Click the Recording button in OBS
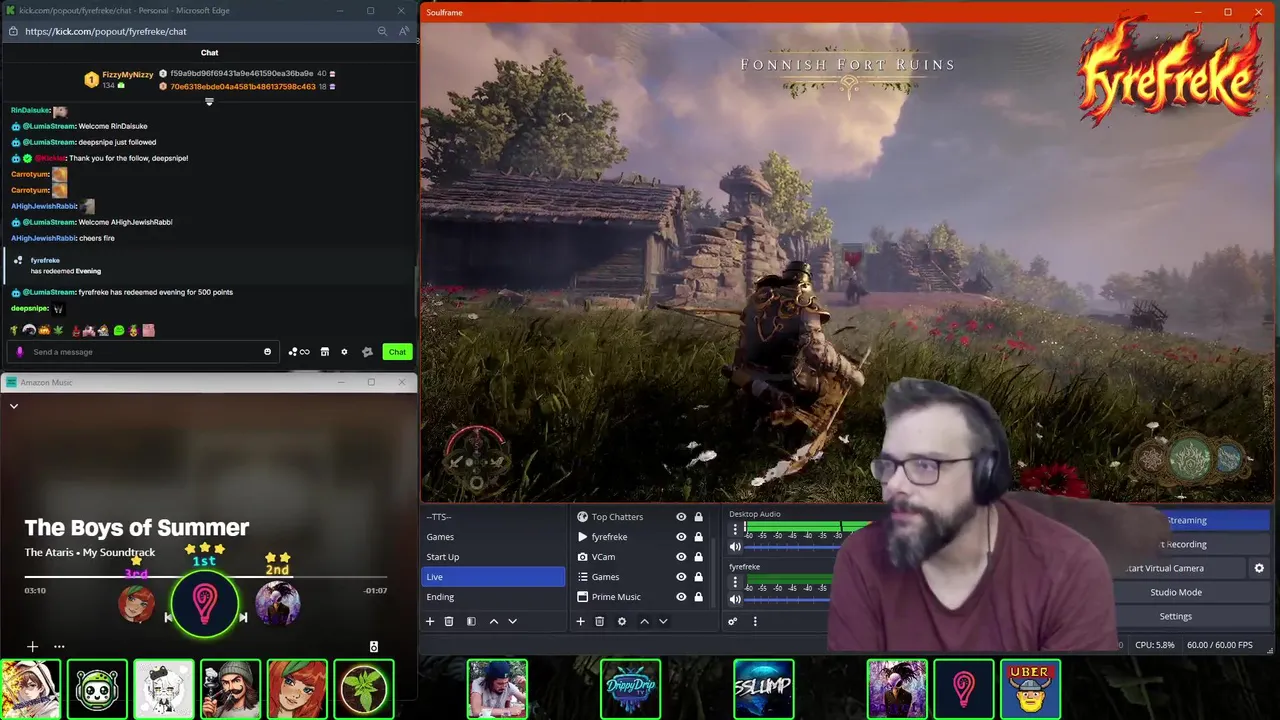This screenshot has width=1280, height=720. [1186, 544]
